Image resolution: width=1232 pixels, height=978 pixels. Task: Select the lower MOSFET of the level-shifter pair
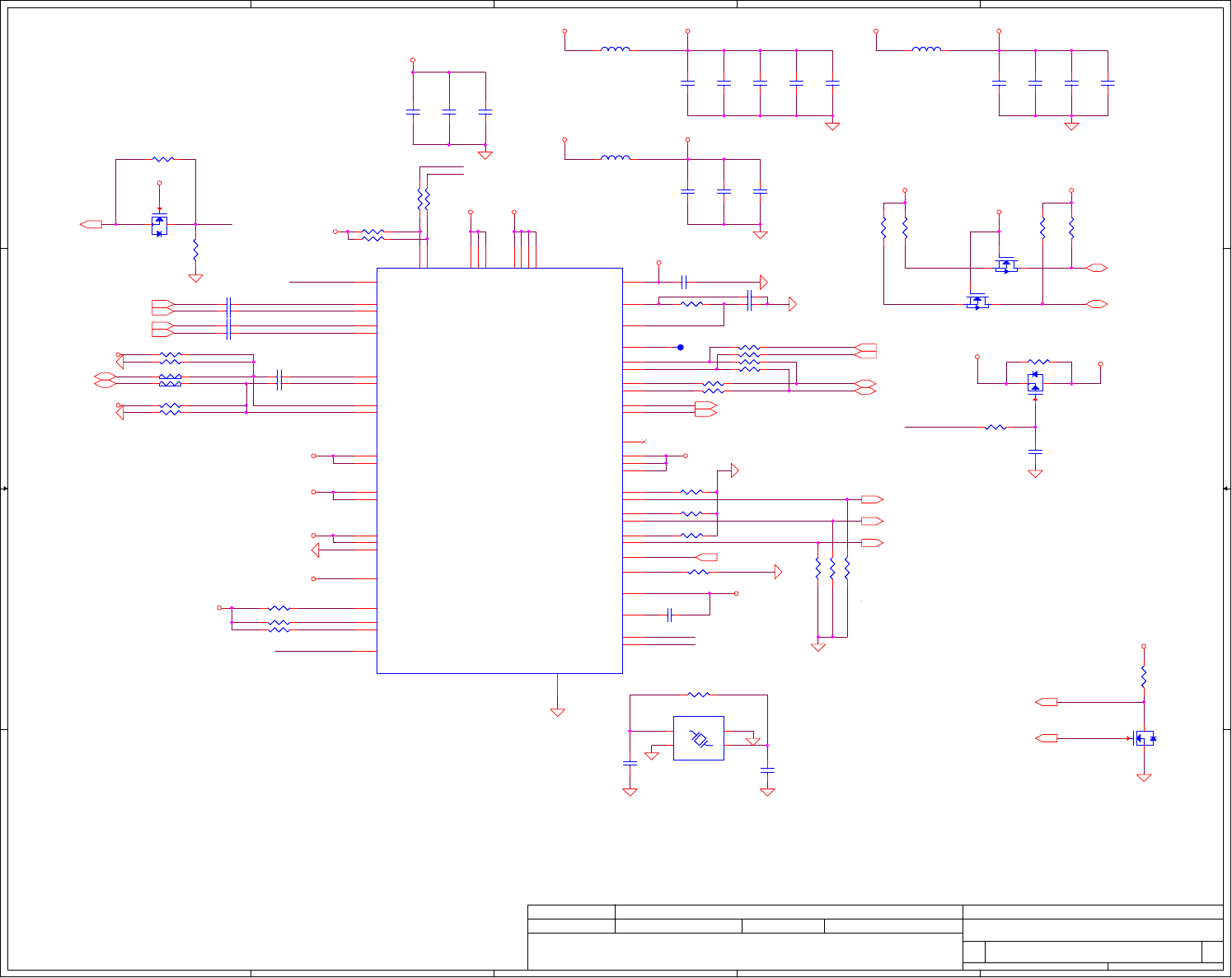click(x=977, y=302)
